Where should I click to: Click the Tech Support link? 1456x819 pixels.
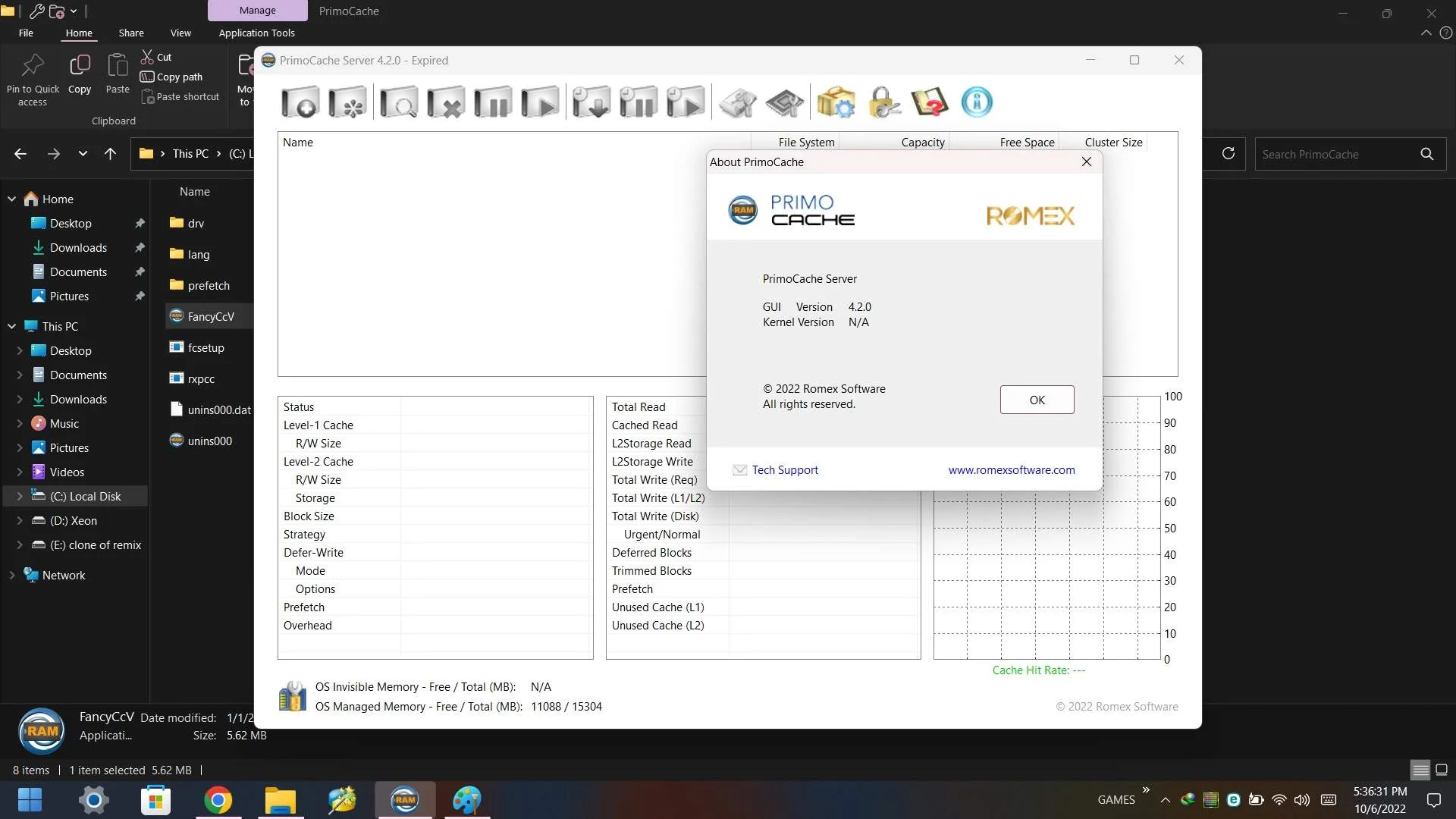[x=785, y=470]
